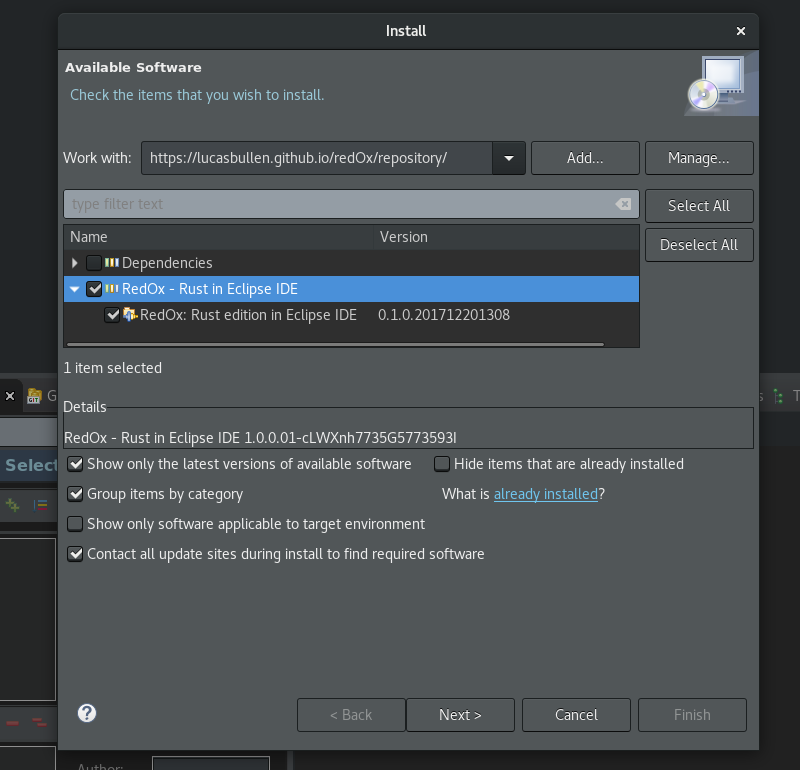The height and width of the screenshot is (770, 800).
Task: Click the green plus icon in background toolbar
Action: pos(12,506)
